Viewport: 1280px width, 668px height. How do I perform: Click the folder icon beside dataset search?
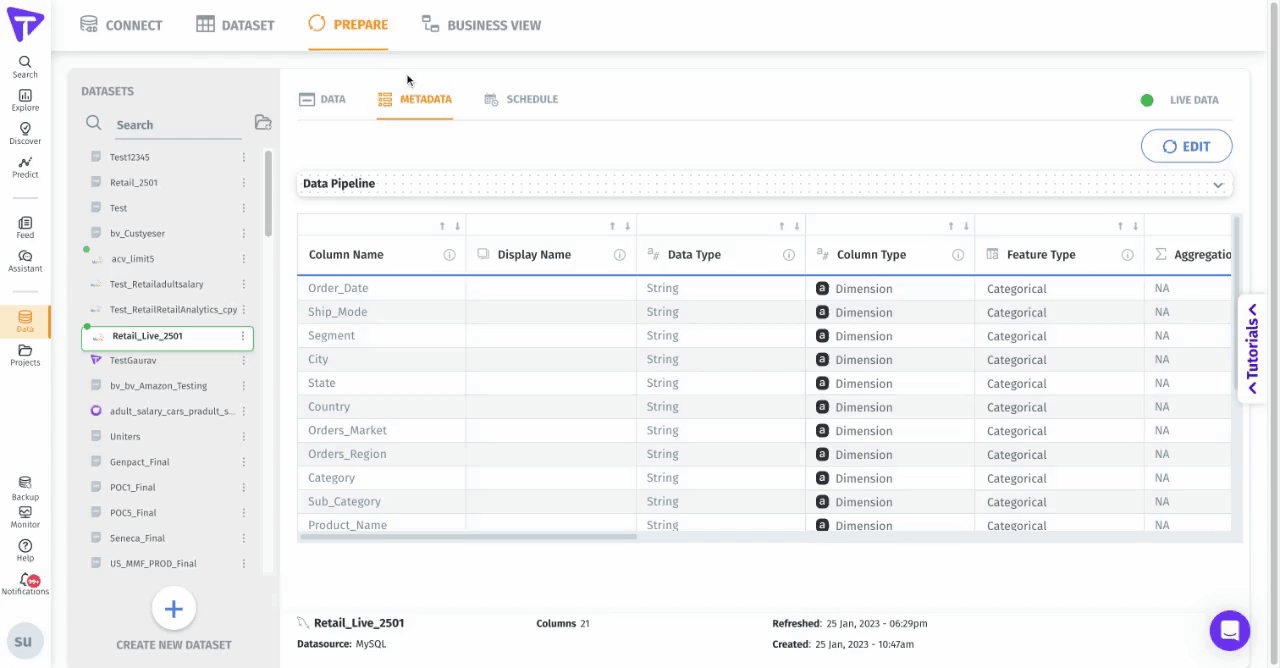click(x=263, y=123)
